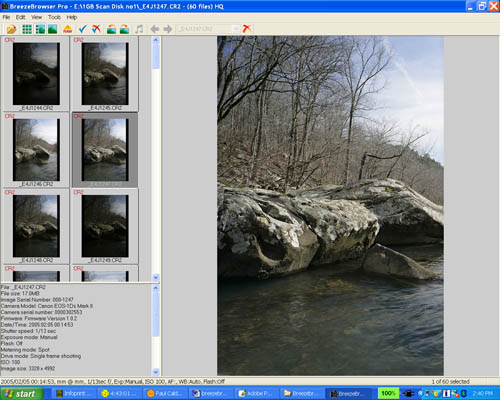Untag image with crossed checkmark icon
Image resolution: width=500 pixels, height=400 pixels.
coord(97,29)
